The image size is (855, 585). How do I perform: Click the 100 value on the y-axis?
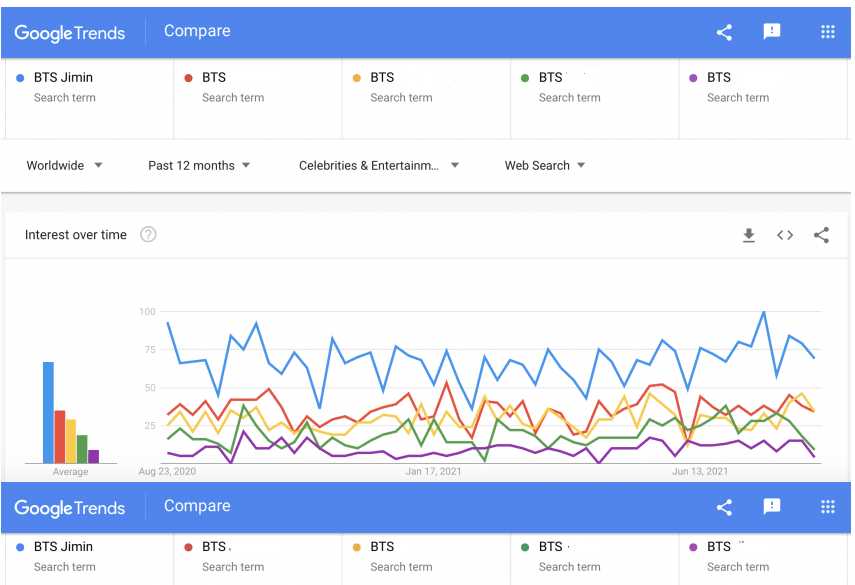(x=147, y=312)
